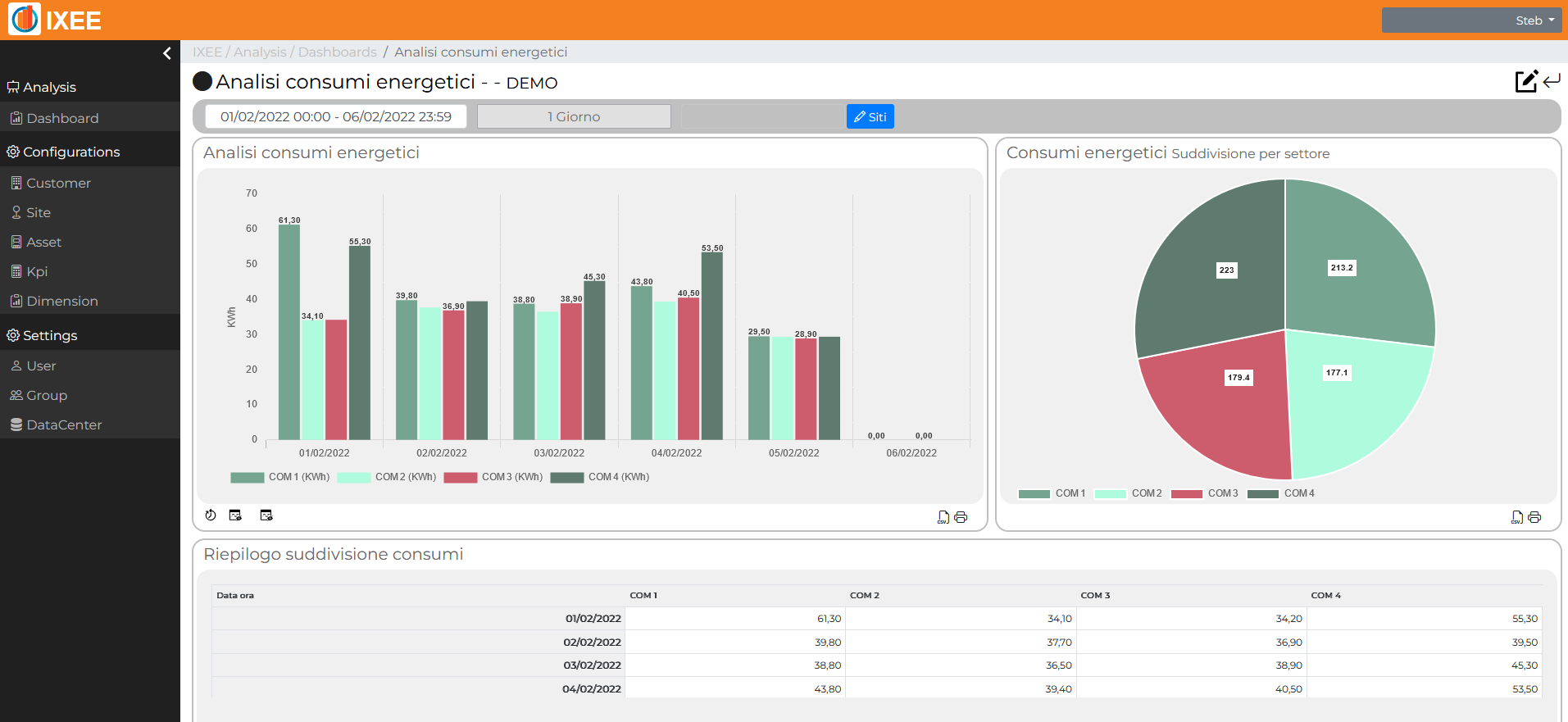The width and height of the screenshot is (1568, 722).
Task: Export bar chart data as CSV
Action: point(943,517)
